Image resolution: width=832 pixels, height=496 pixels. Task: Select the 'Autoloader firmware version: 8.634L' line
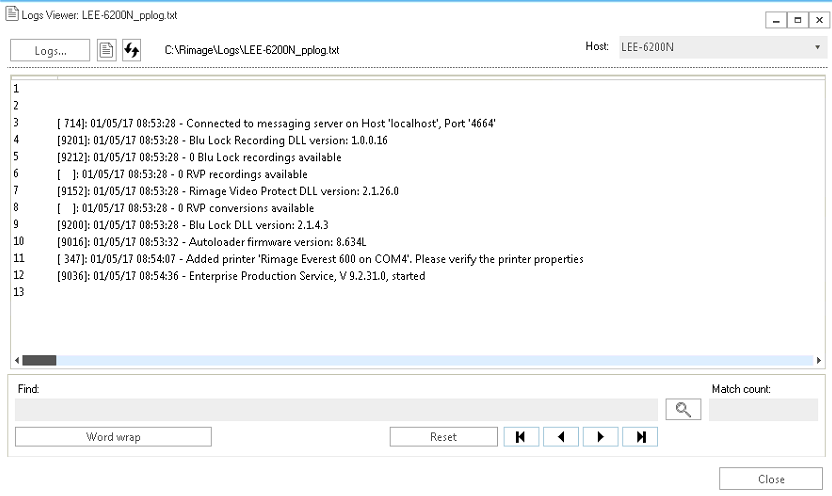[x=212, y=242]
